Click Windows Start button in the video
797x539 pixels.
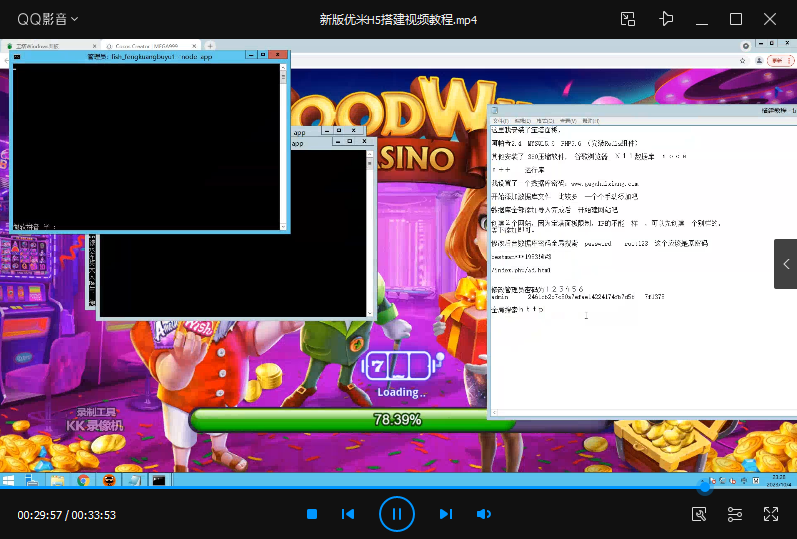click(8, 480)
